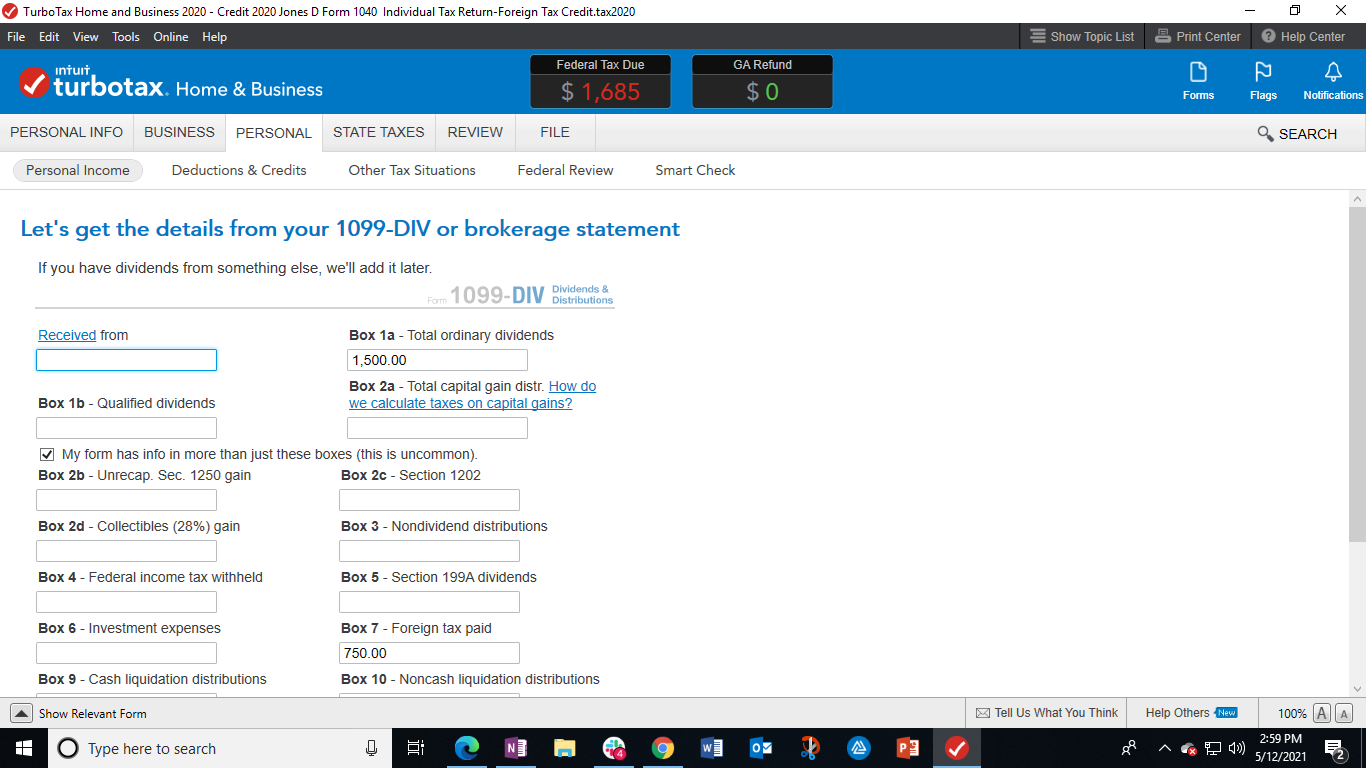Click Box 2a capital gain distr. field
The image size is (1366, 768).
pos(437,428)
